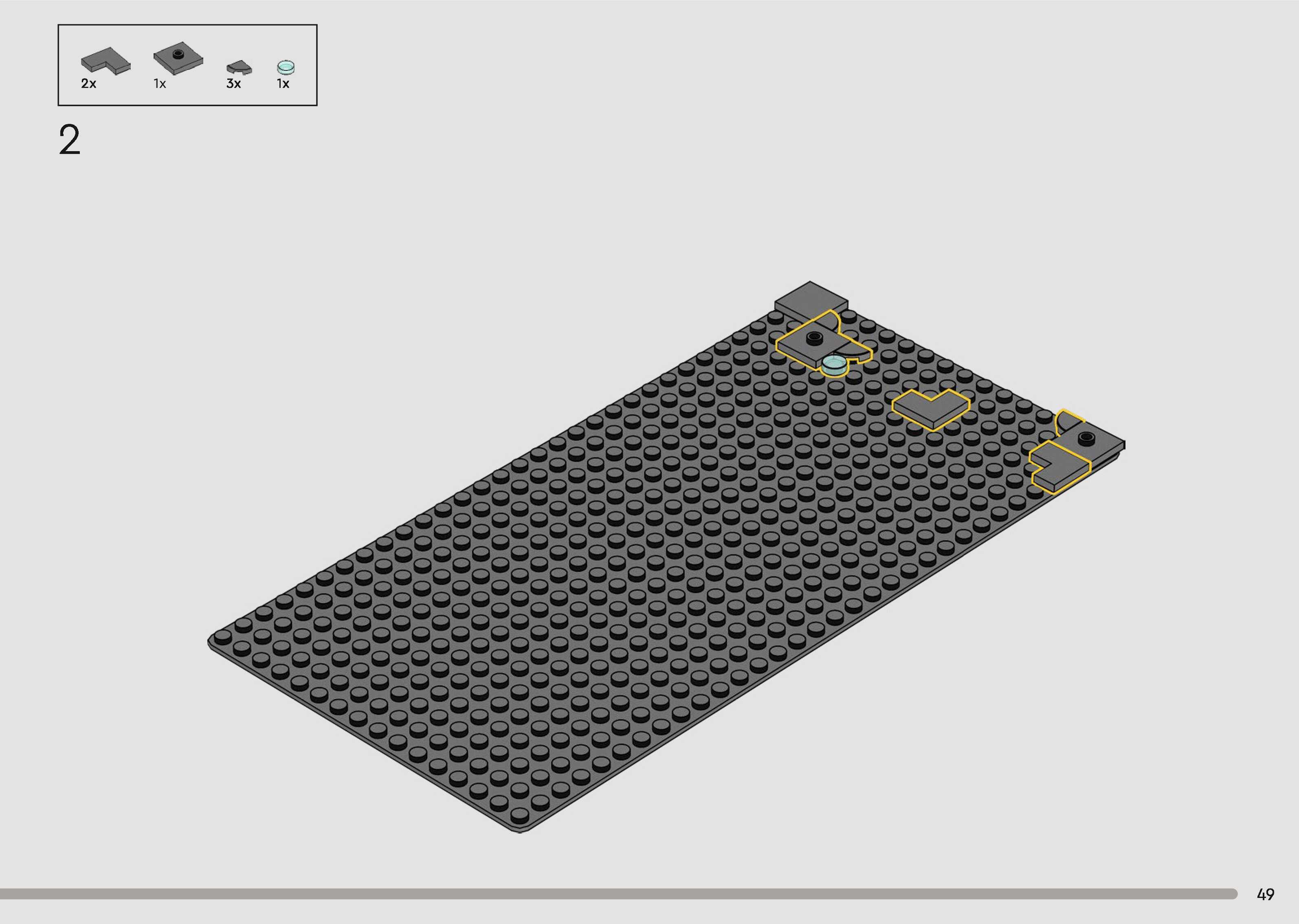Click the large step number 2
The width and height of the screenshot is (1299, 924).
pyautogui.click(x=69, y=141)
